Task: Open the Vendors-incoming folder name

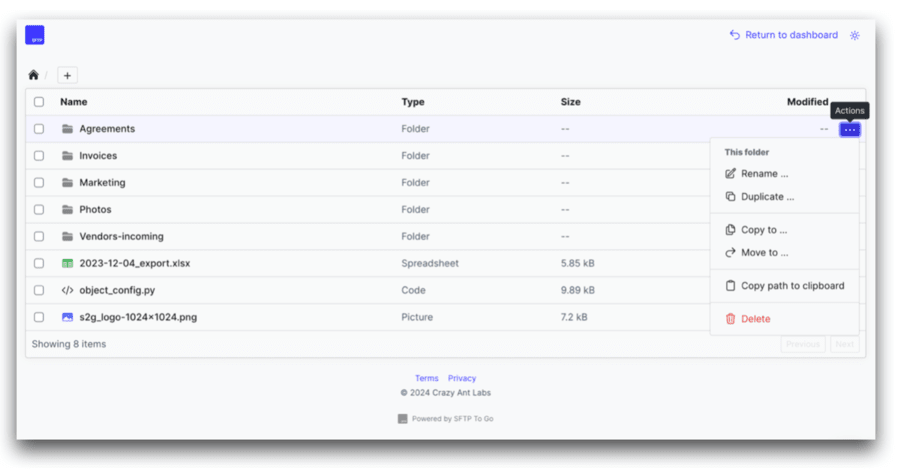Action: point(121,236)
